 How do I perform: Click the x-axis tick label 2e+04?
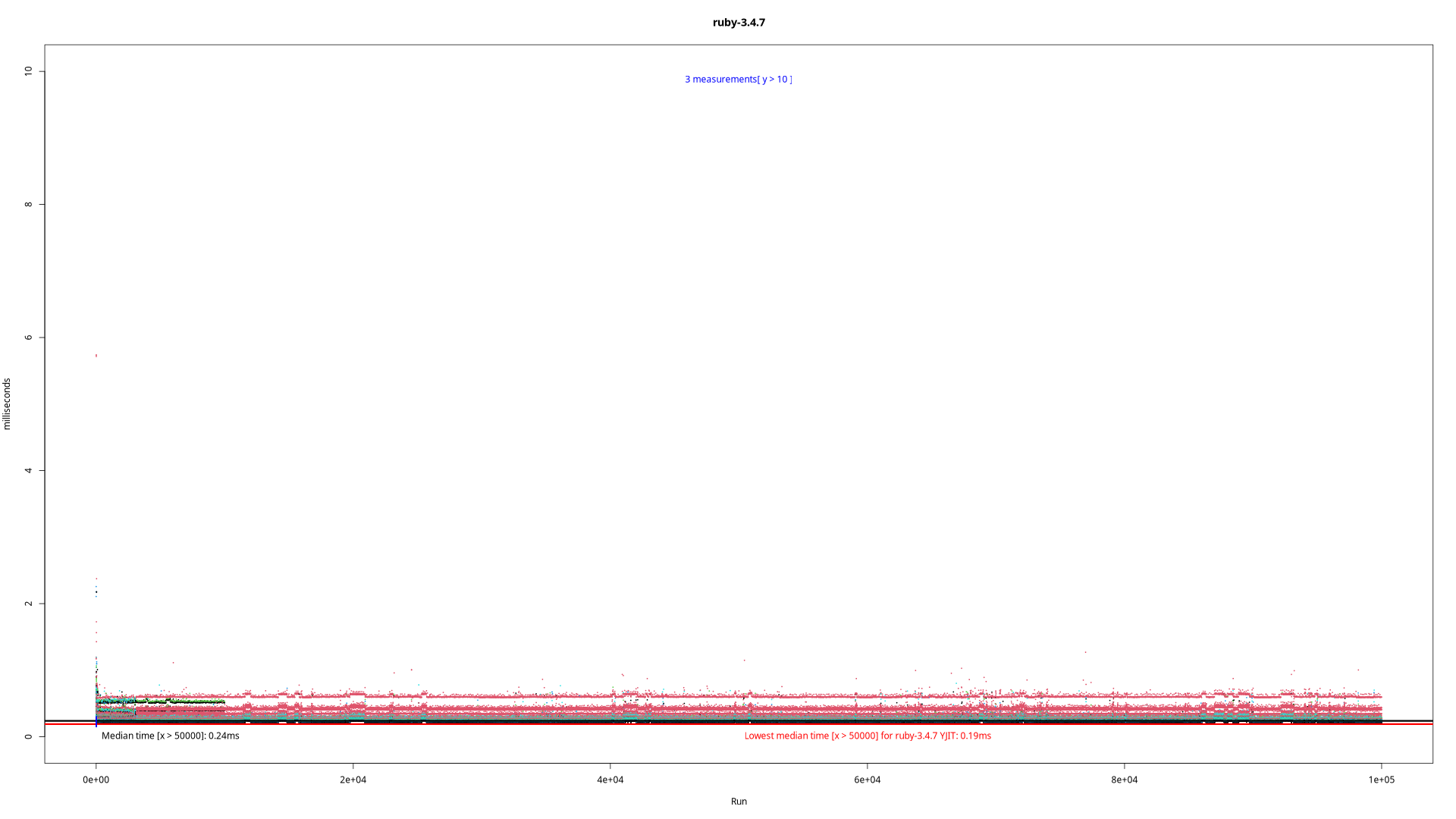click(353, 780)
